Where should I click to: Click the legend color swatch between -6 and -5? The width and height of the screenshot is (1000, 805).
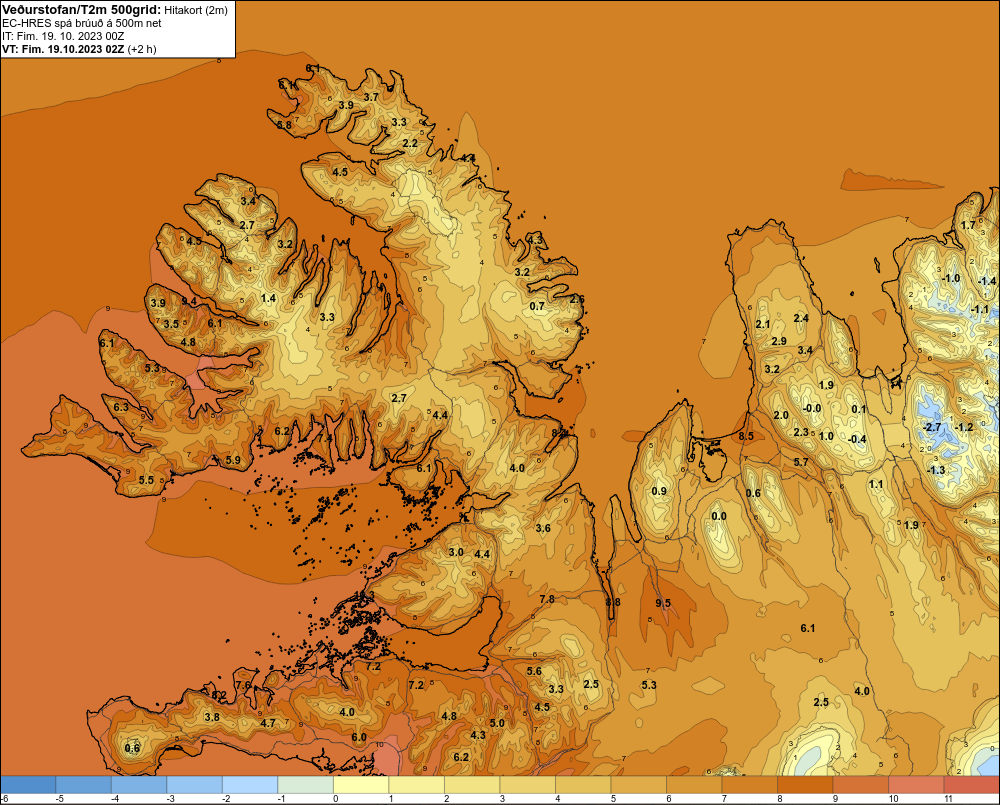tap(28, 784)
